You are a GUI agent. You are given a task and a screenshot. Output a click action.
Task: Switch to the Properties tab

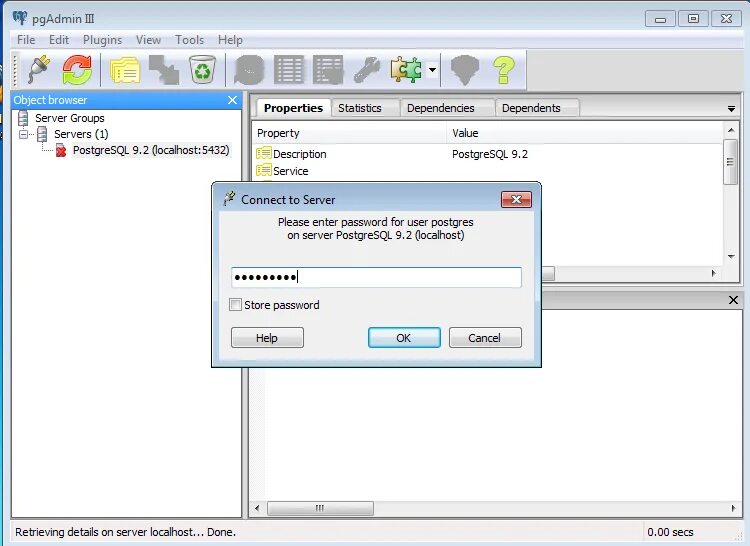(293, 108)
